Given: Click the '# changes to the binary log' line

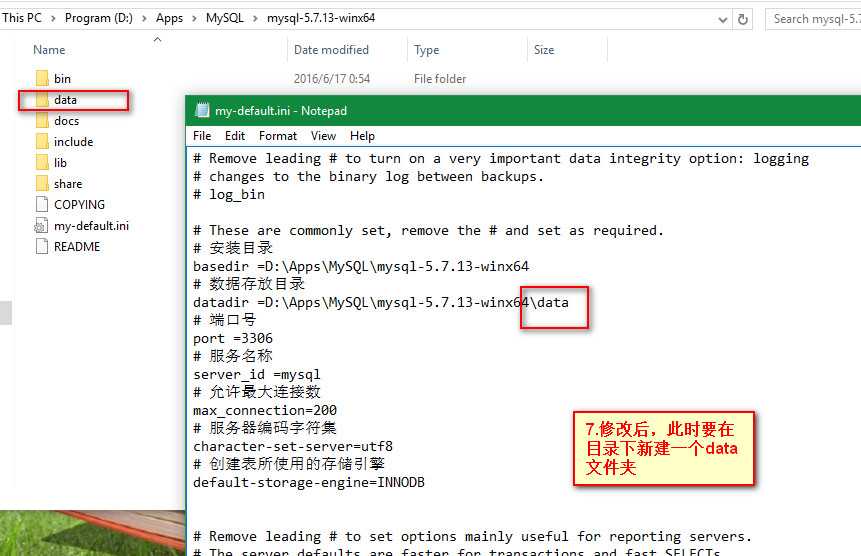Looking at the screenshot, I should tap(368, 177).
